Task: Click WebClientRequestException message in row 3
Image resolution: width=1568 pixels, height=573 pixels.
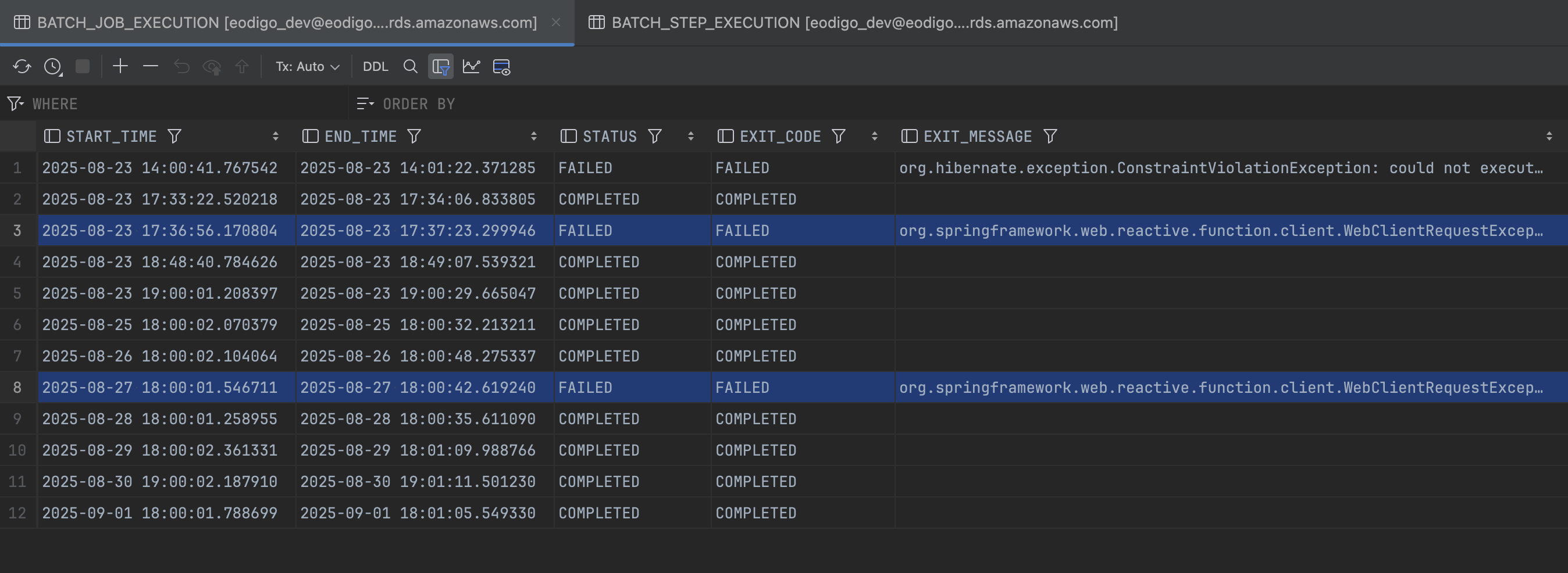Action: pyautogui.click(x=1231, y=231)
